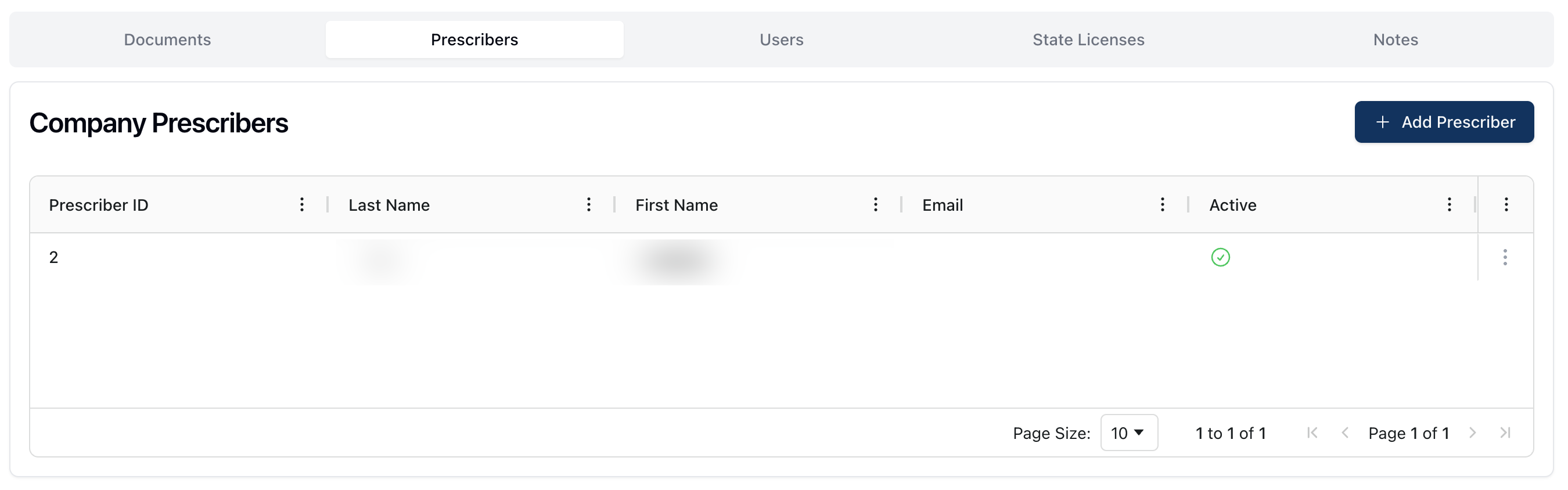This screenshot has width=1568, height=490.
Task: Go to the first page
Action: [1312, 433]
